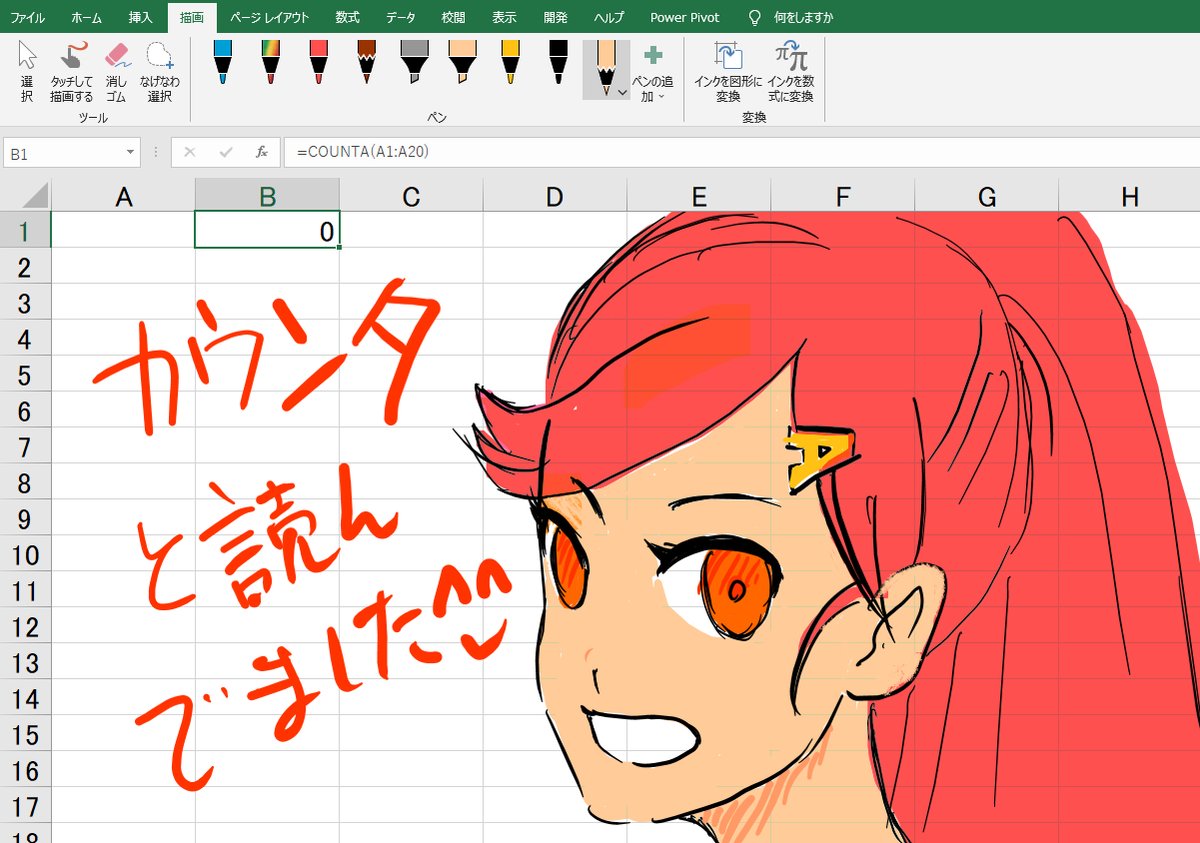
Task: Switch to the 数式 tab
Action: point(347,18)
